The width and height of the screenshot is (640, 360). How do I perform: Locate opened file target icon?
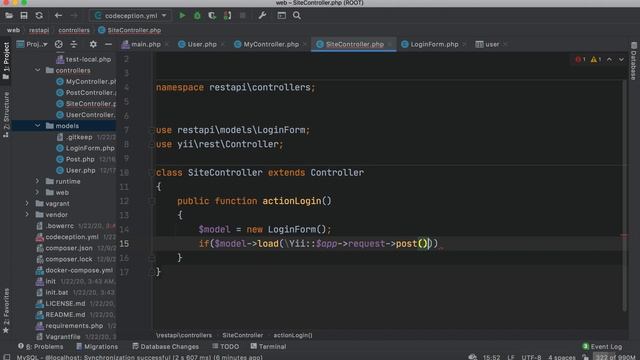59,44
